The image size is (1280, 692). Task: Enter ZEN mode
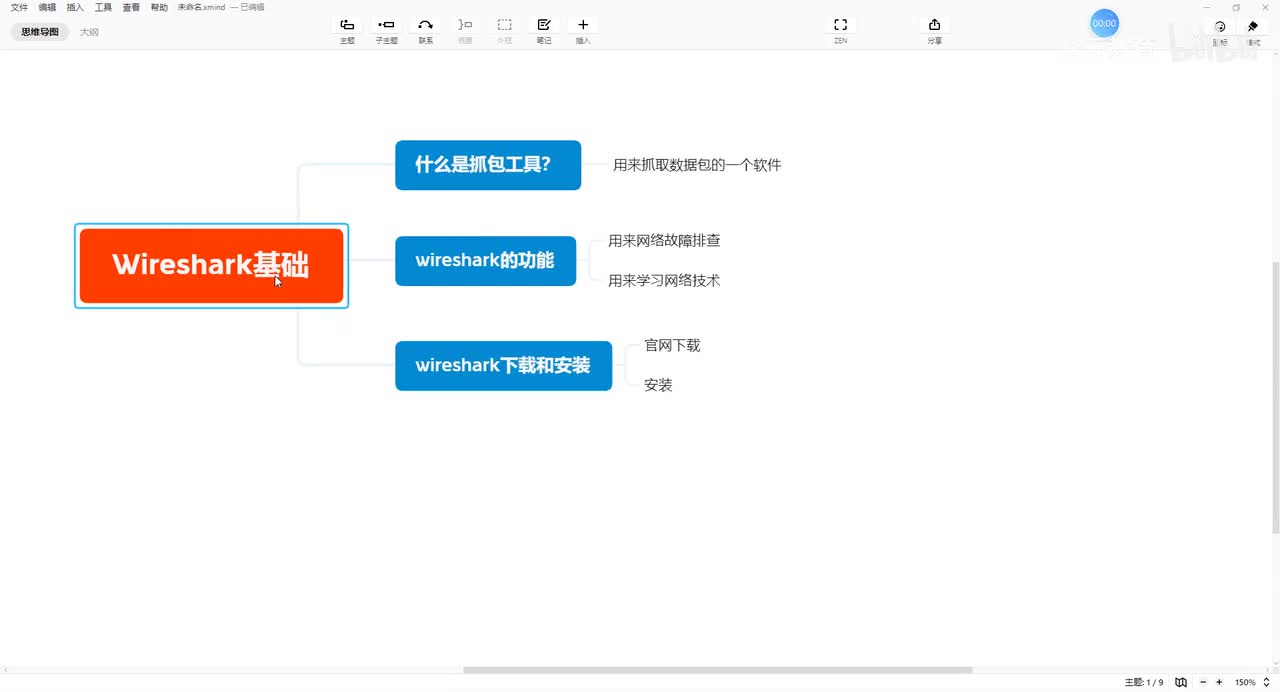pos(840,25)
